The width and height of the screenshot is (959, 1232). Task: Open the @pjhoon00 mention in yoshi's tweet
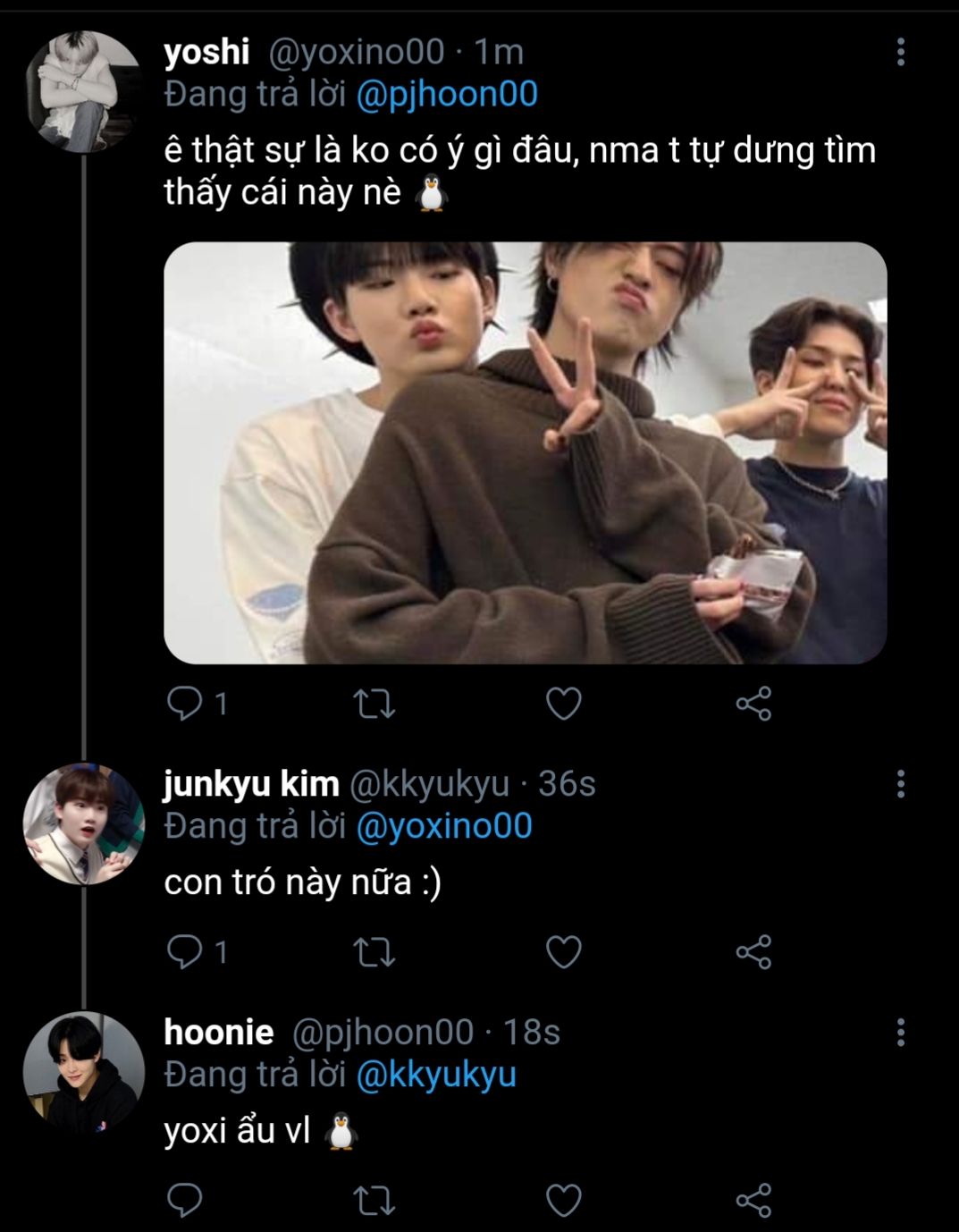tap(447, 94)
